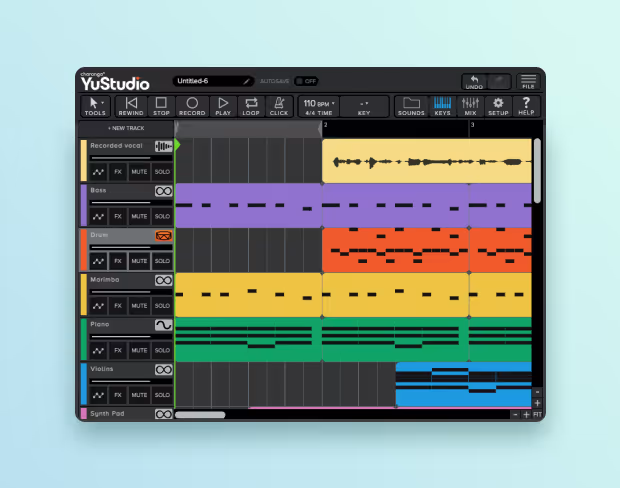
Task: Zoom to fit with FIT button
Action: 537,415
